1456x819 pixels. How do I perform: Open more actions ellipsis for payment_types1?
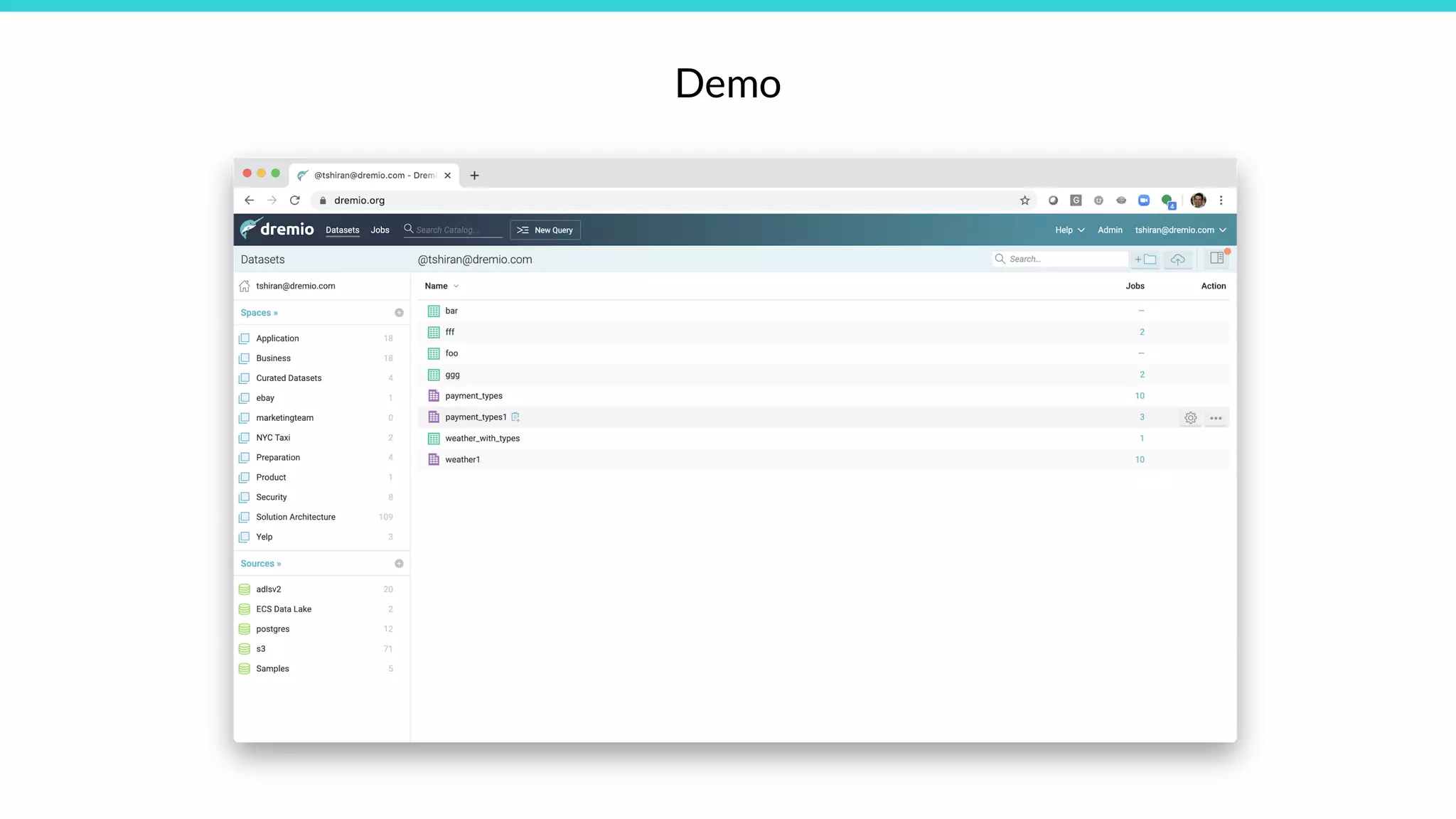[1216, 418]
